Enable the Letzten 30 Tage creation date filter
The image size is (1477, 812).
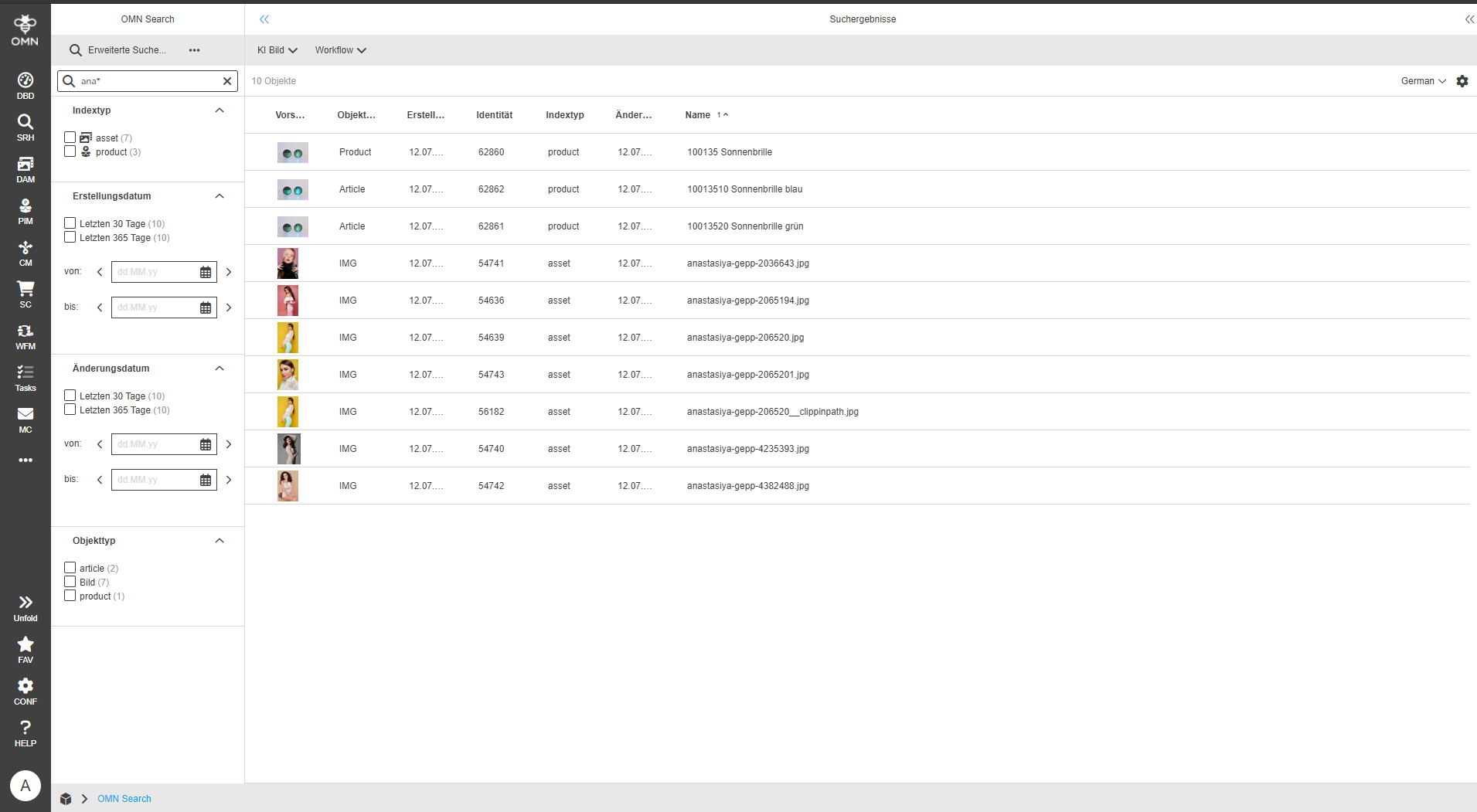pyautogui.click(x=69, y=223)
